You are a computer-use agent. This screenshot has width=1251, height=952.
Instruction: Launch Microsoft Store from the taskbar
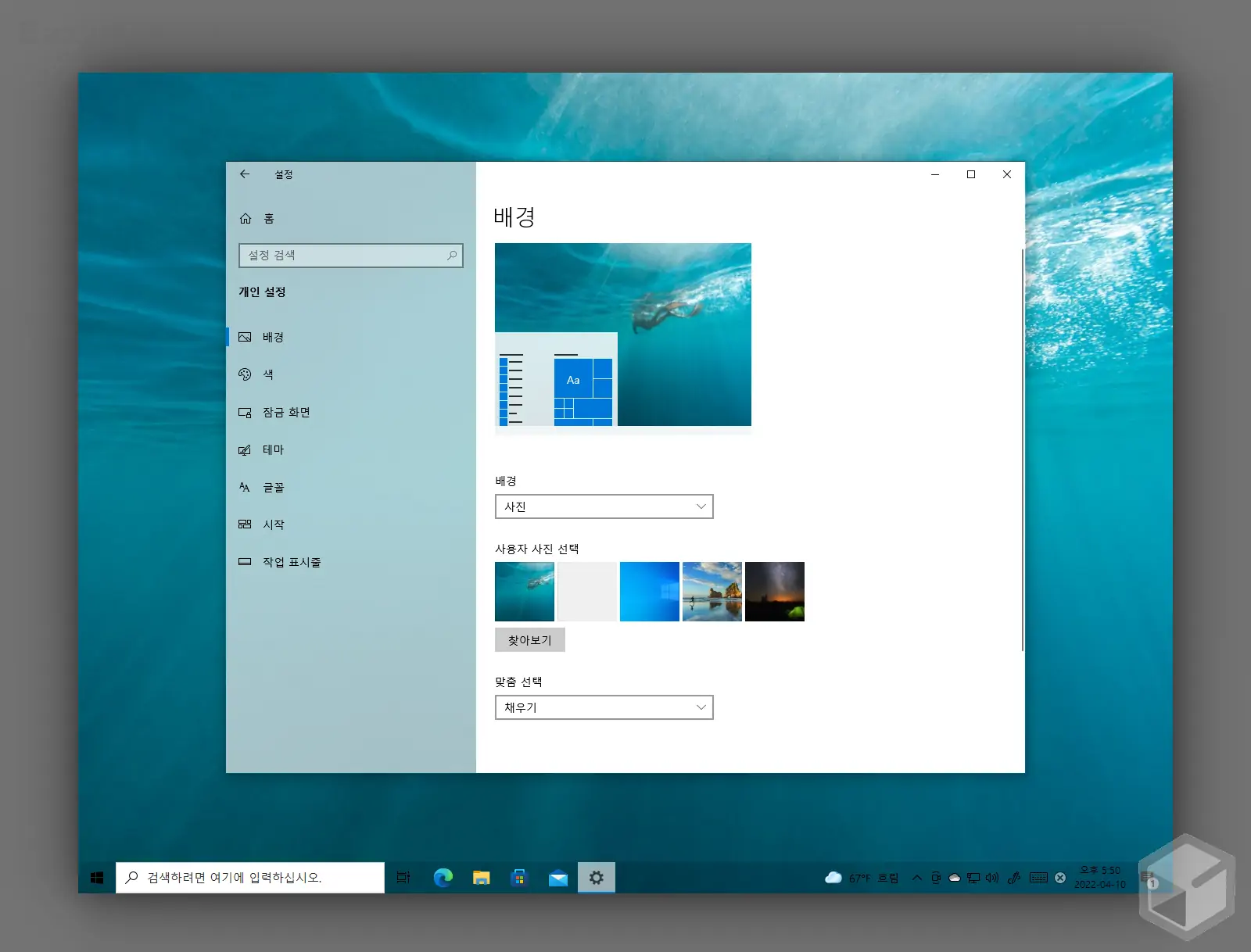(x=519, y=878)
